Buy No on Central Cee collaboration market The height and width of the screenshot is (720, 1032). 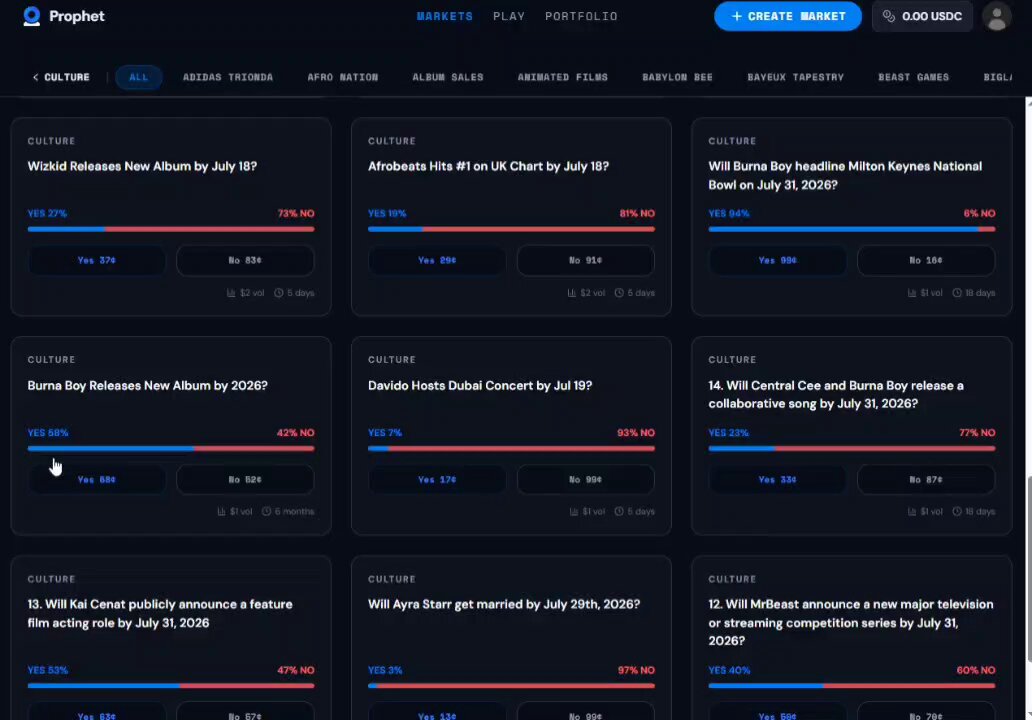[x=926, y=480]
